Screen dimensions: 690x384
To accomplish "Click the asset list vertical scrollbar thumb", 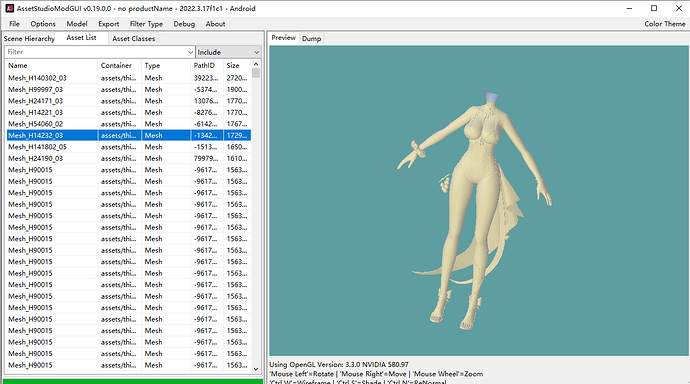I will coord(256,73).
